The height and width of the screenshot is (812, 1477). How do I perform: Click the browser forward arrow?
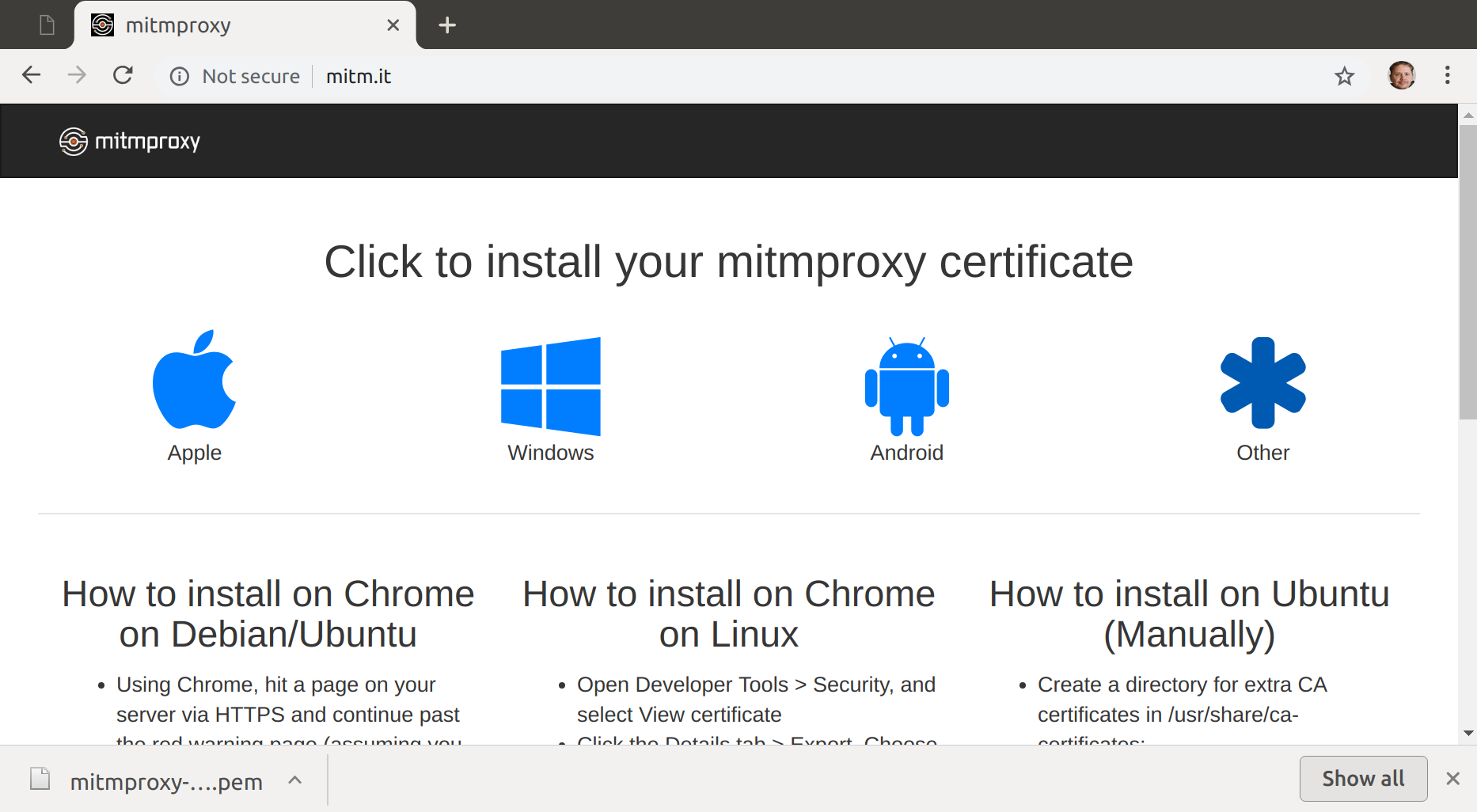(x=77, y=76)
